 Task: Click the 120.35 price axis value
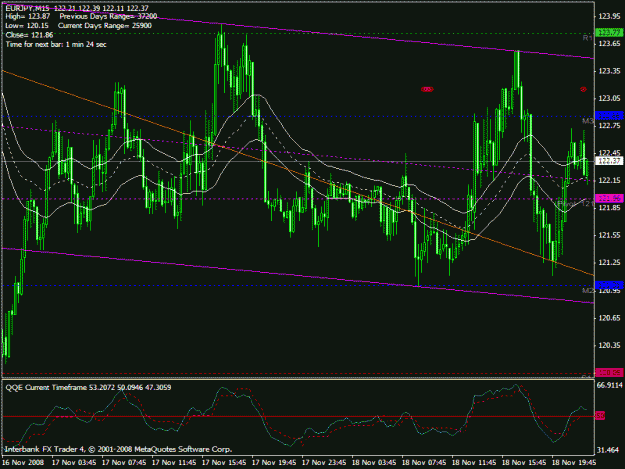[x=609, y=345]
